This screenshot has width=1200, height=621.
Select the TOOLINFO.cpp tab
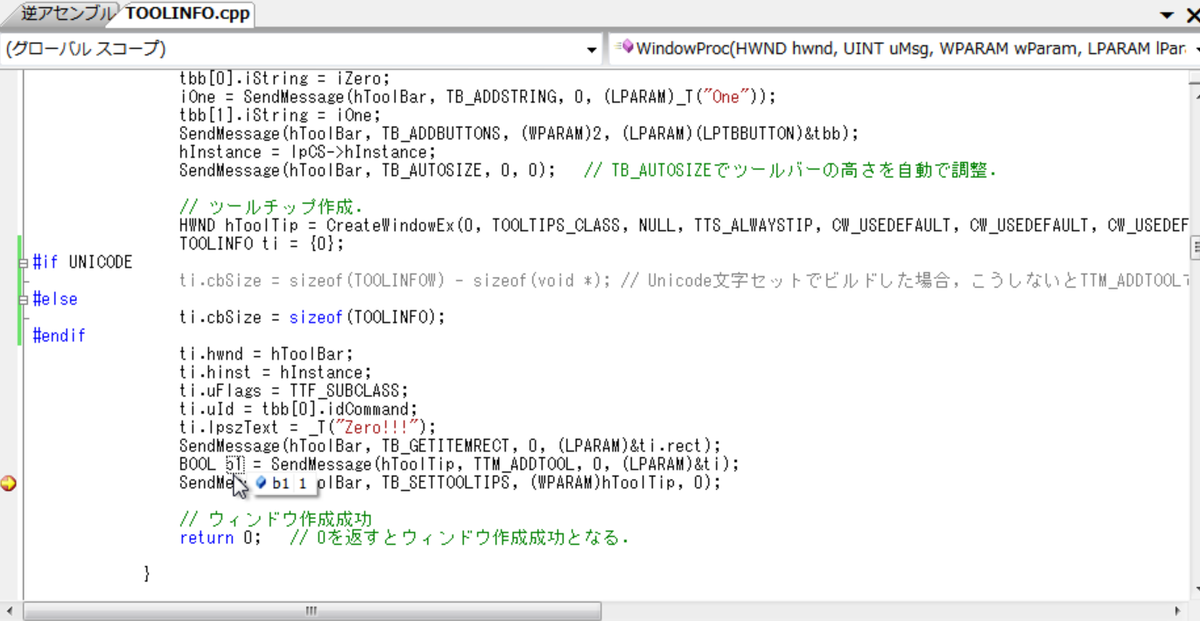tap(187, 14)
